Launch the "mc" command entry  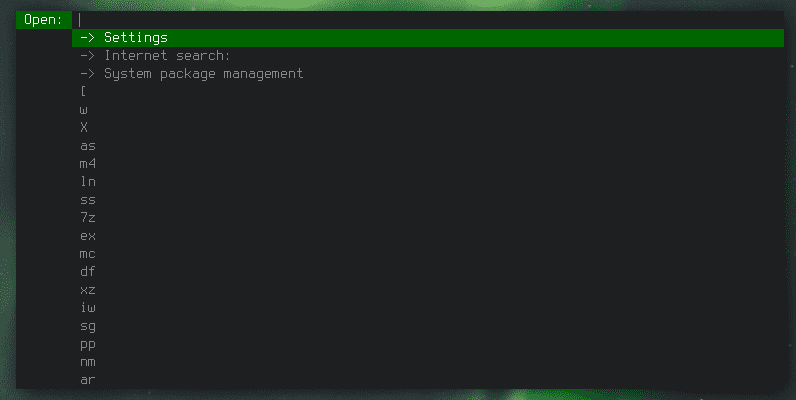428,254
